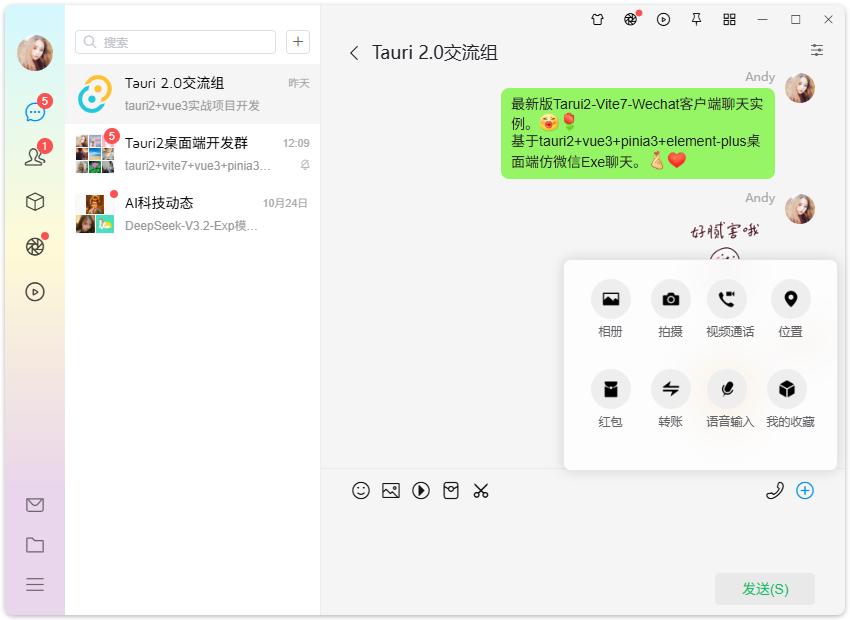
Task: Open the emoji picker
Action: (361, 491)
